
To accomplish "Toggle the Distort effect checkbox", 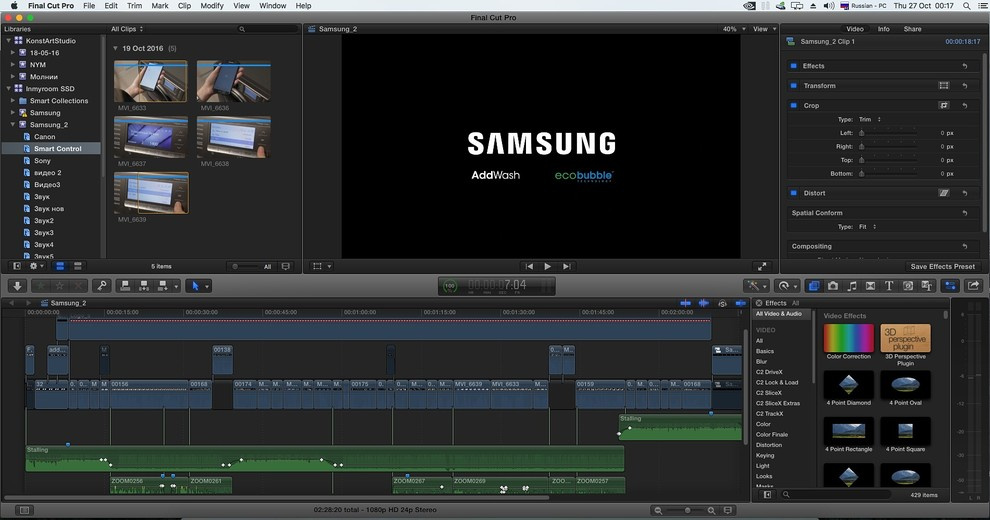I will [794, 193].
